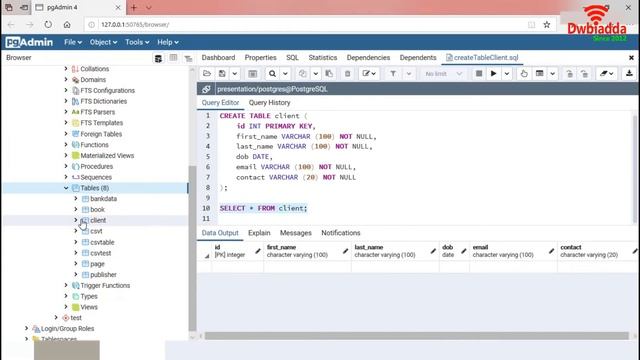Open the Object menu

pyautogui.click(x=103, y=42)
